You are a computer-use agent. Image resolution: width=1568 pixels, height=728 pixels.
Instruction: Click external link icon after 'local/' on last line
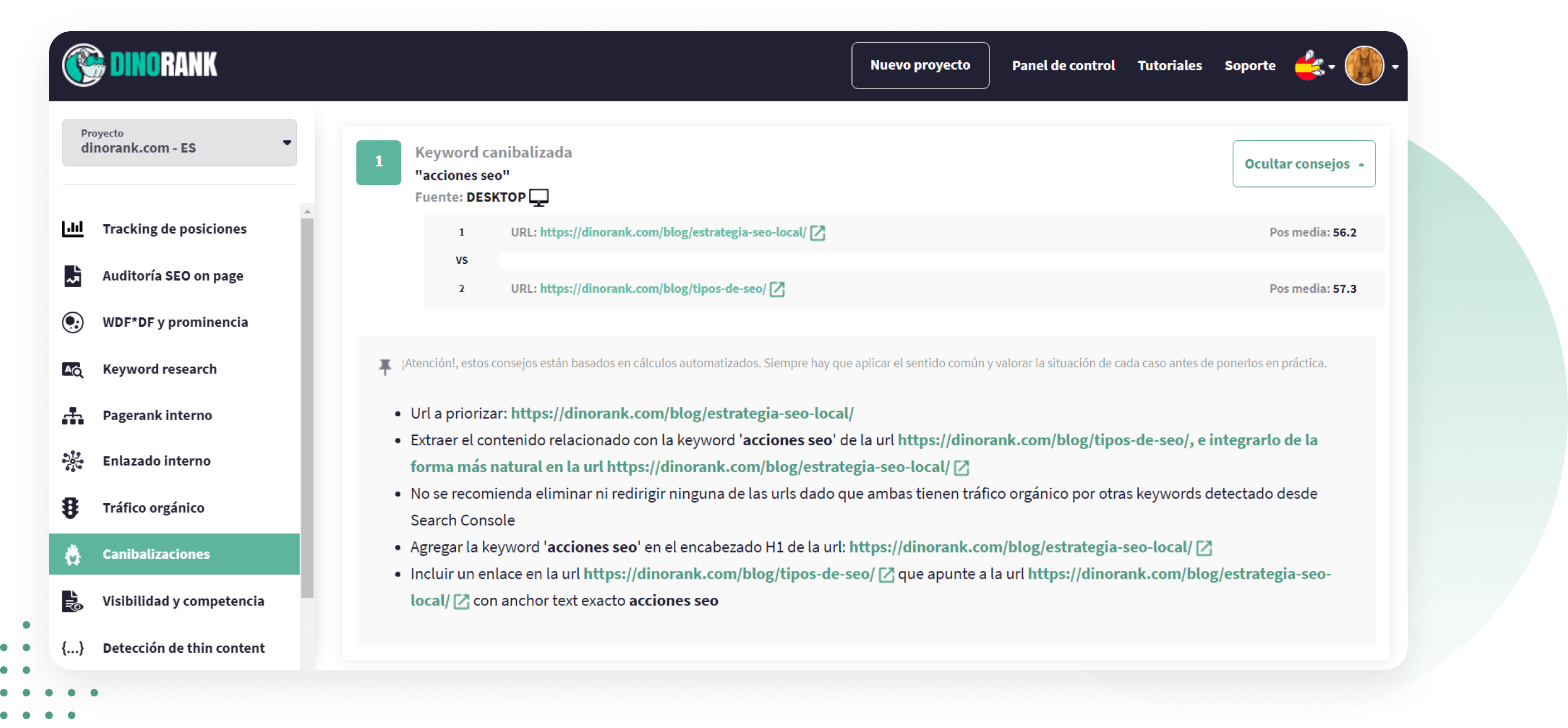(x=462, y=602)
